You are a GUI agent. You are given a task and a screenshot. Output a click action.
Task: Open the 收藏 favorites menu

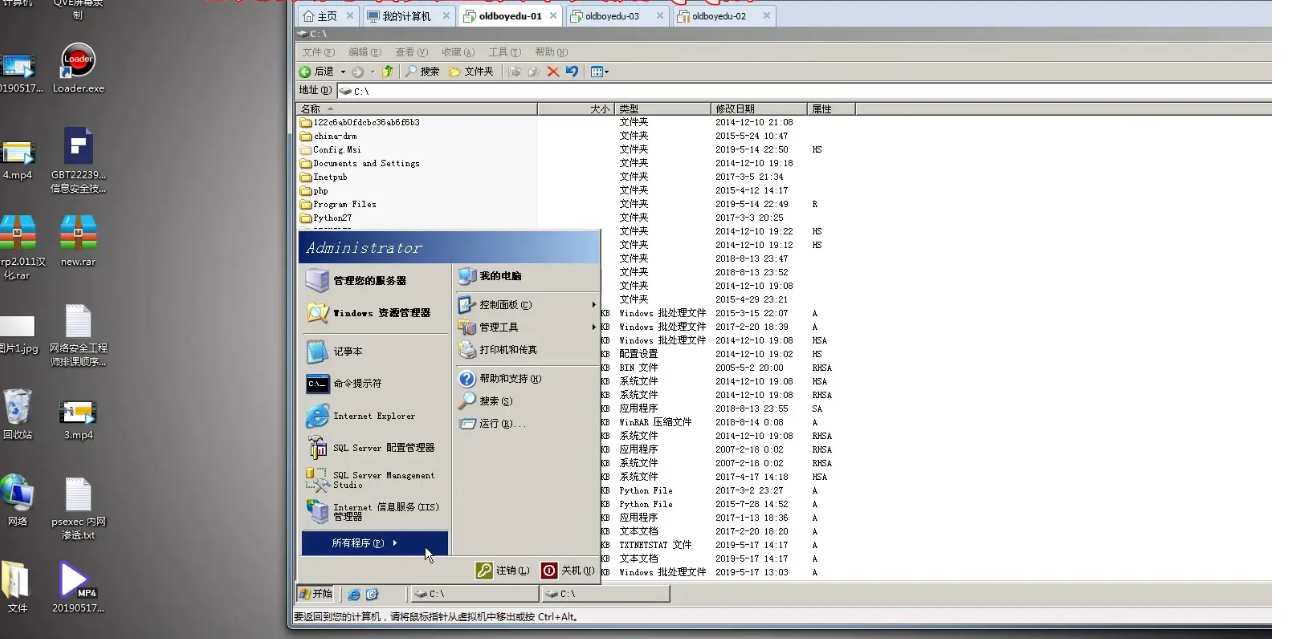(x=458, y=52)
